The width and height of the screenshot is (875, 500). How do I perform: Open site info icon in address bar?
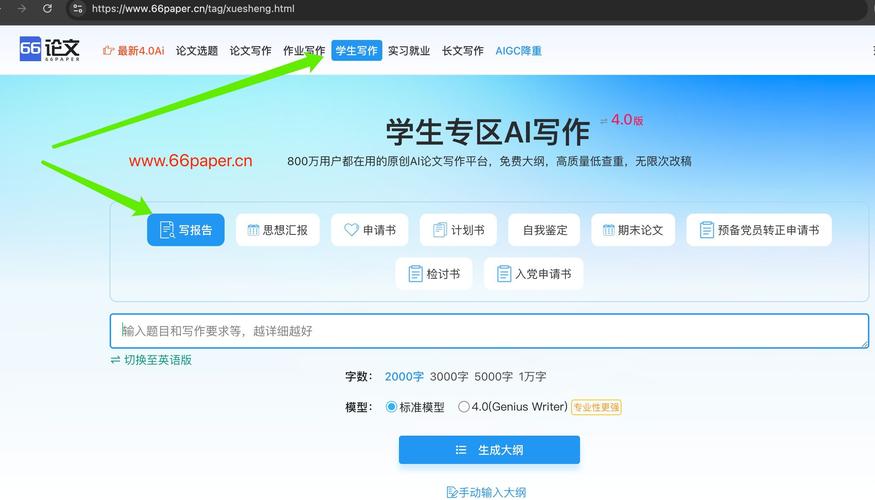(x=78, y=8)
